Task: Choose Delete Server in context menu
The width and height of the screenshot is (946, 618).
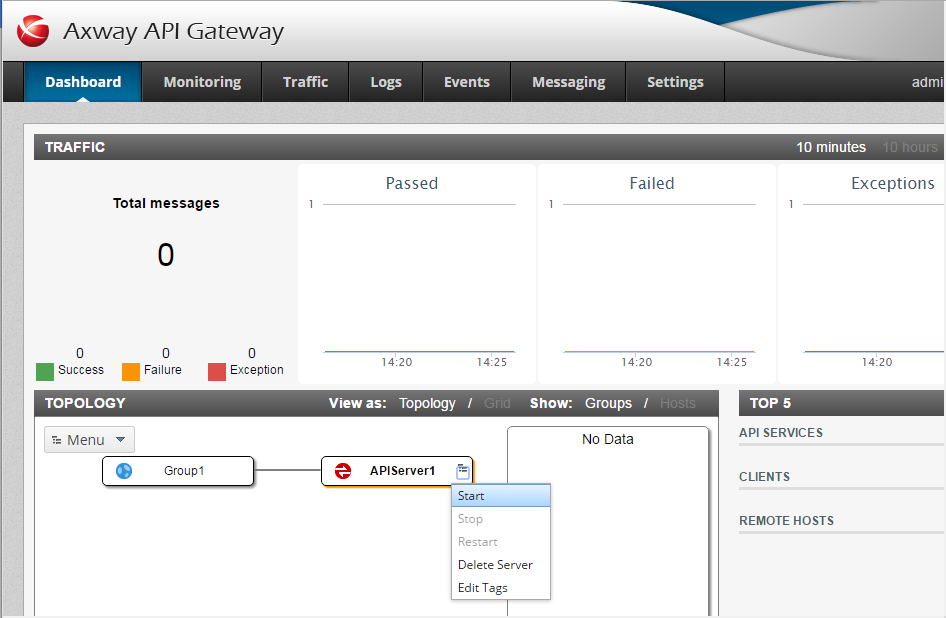Action: 495,565
